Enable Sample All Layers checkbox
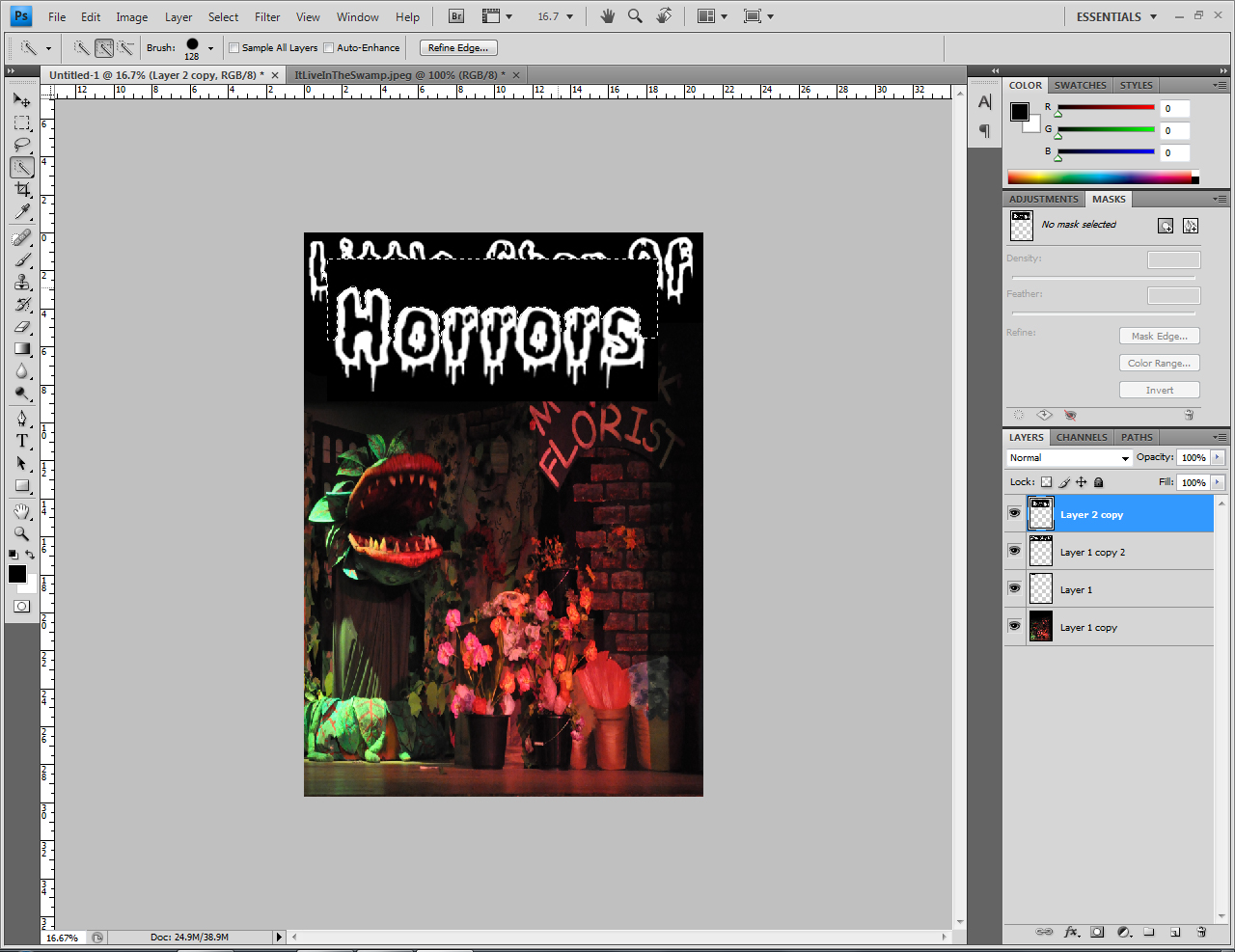This screenshot has height=952, width=1235. pos(233,47)
